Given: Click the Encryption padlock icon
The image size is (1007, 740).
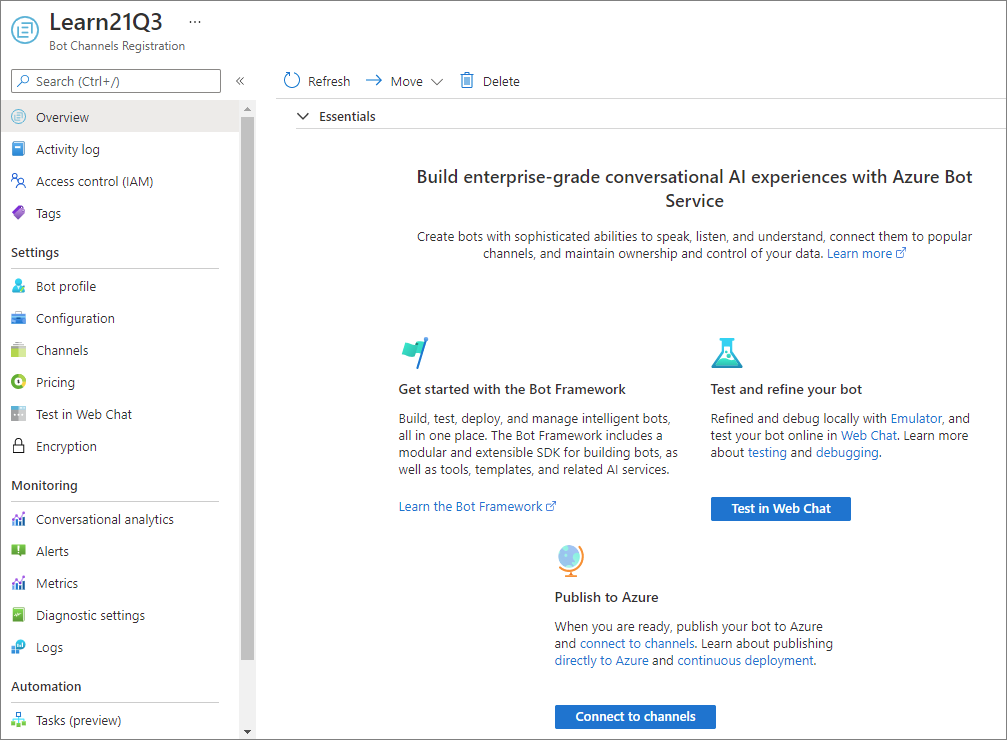Looking at the screenshot, I should point(19,446).
